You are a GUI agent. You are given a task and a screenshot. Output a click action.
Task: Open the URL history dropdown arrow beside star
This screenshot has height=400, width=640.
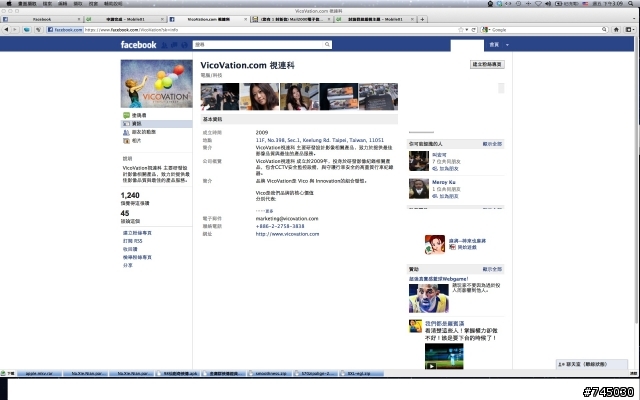[467, 29]
